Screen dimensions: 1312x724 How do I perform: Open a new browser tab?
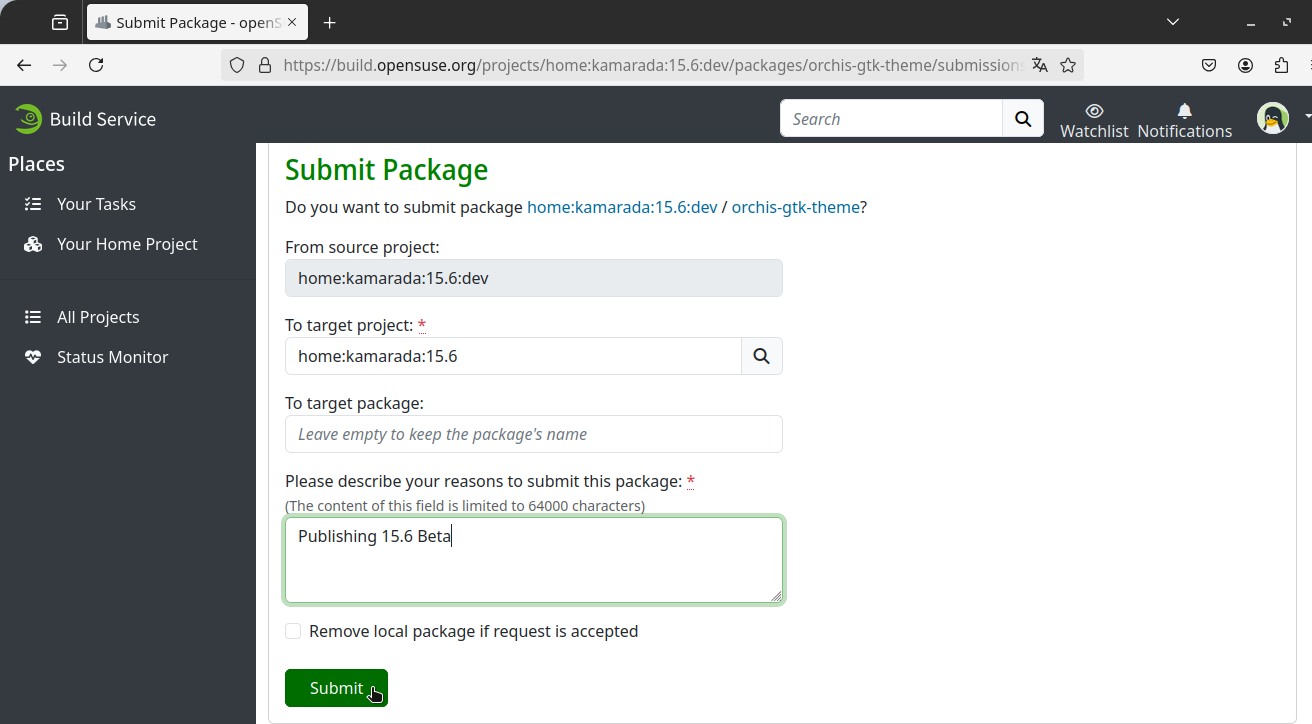(x=329, y=22)
